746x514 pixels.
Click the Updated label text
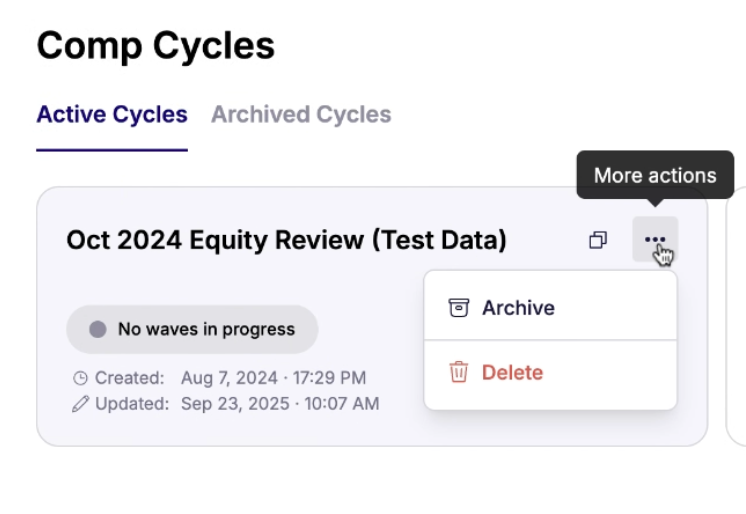pos(132,404)
